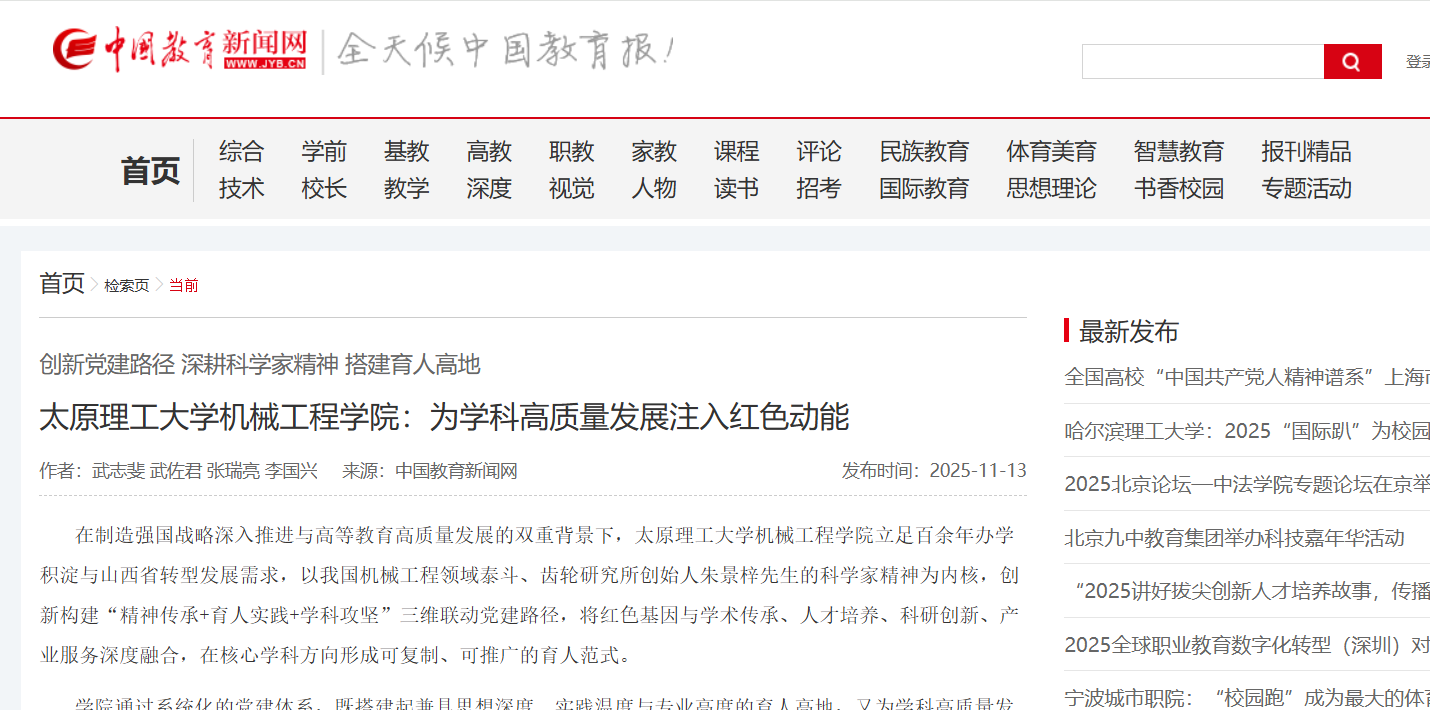Click the 全天候中国教育报 slogan banner
The width and height of the screenshot is (1430, 710).
[x=505, y=50]
